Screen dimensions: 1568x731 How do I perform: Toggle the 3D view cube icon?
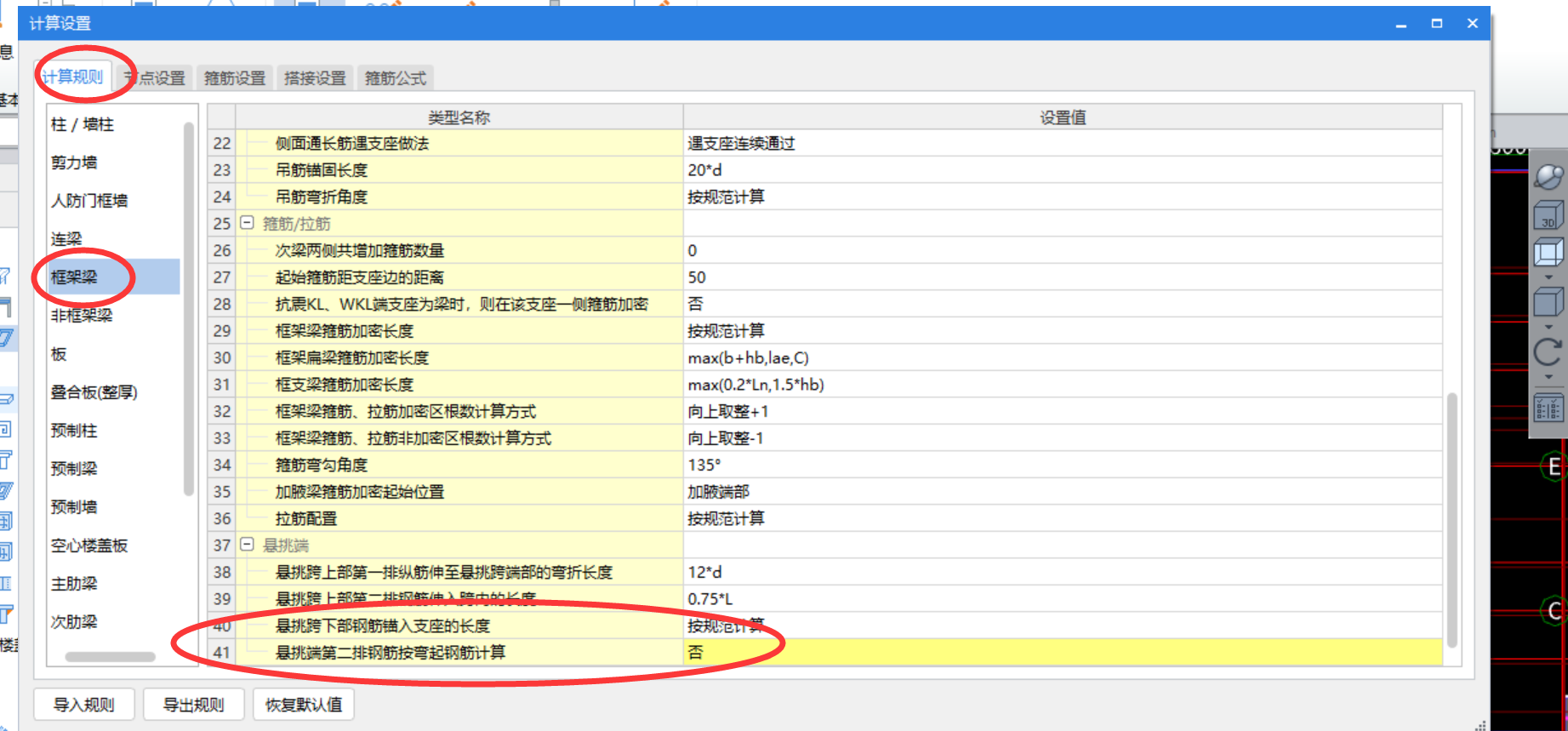tap(1548, 215)
